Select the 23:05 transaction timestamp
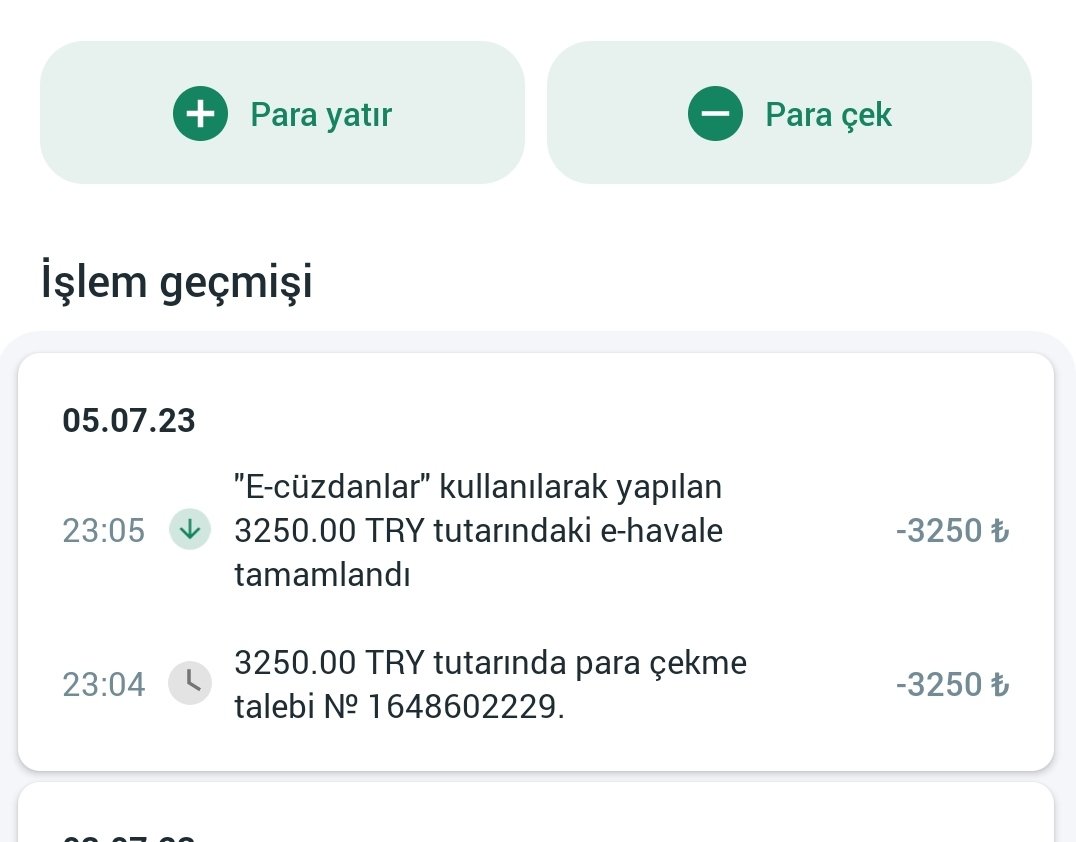Screen dimensions: 1076x842 [x=104, y=530]
